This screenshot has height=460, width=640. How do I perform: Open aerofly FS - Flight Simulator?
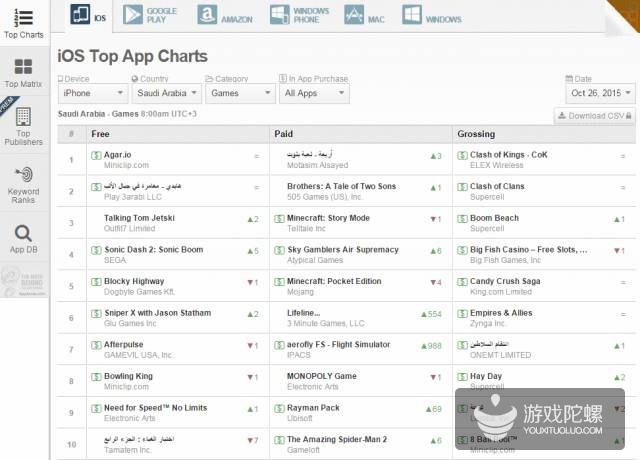338,344
